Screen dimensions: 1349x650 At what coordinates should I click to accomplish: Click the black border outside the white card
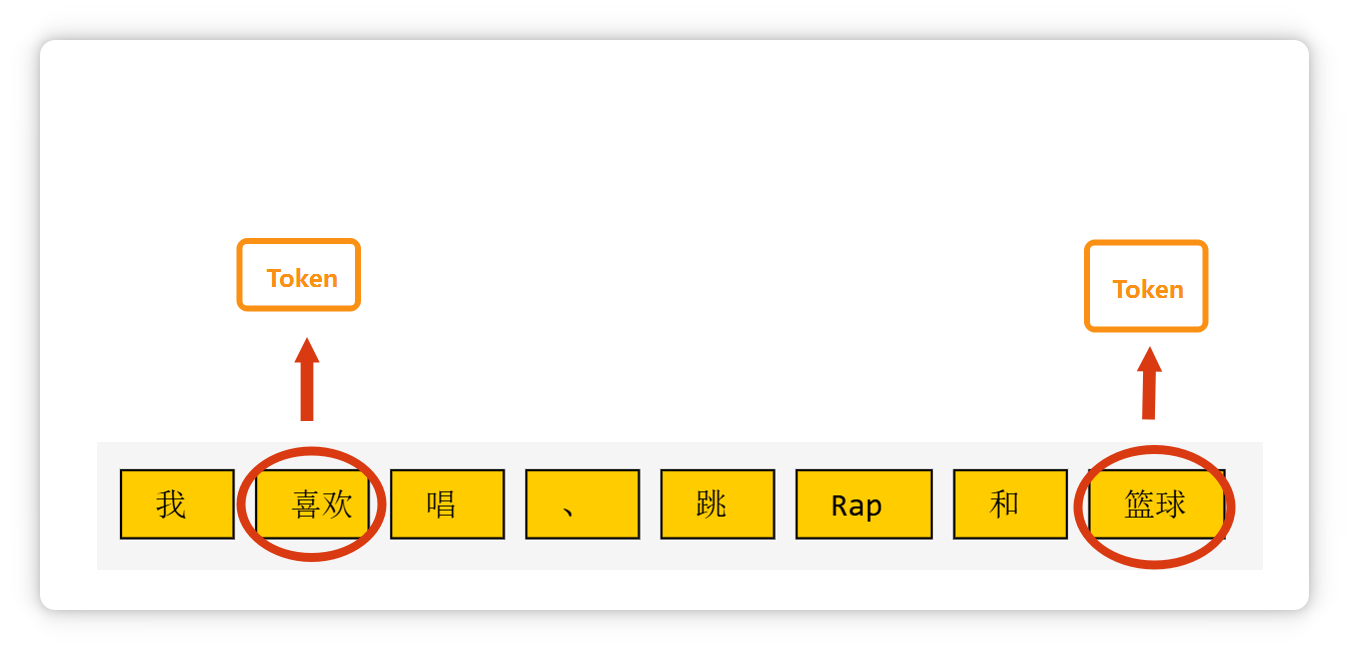point(18,325)
